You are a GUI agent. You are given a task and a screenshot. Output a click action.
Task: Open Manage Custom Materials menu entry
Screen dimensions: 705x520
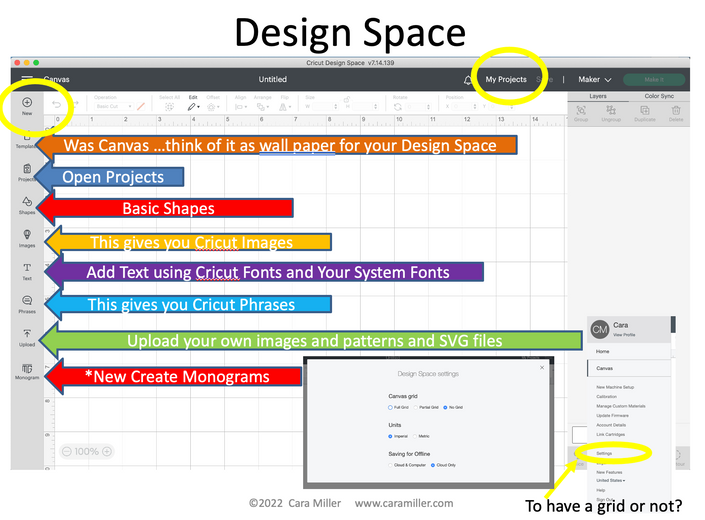click(x=620, y=406)
